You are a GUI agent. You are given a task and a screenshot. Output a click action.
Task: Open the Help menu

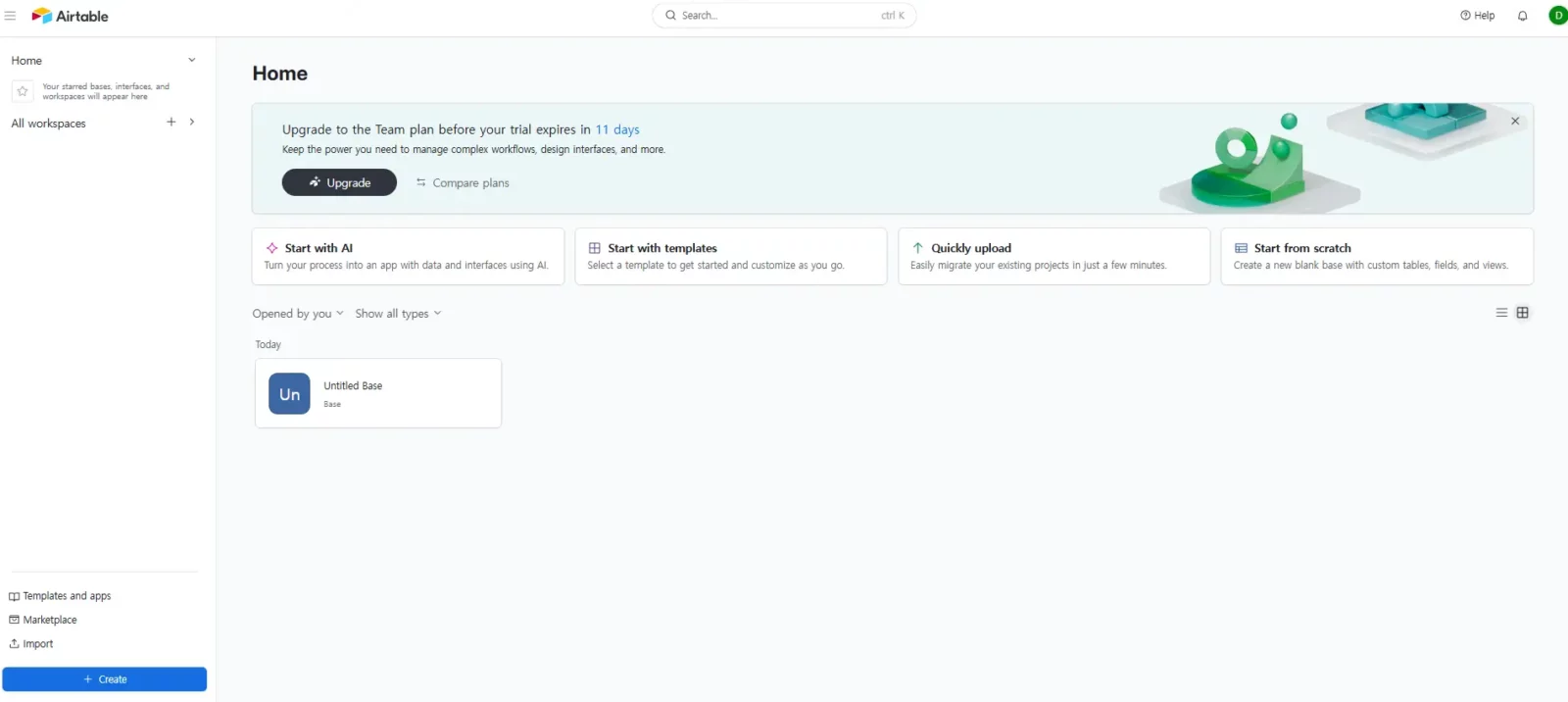click(1478, 16)
